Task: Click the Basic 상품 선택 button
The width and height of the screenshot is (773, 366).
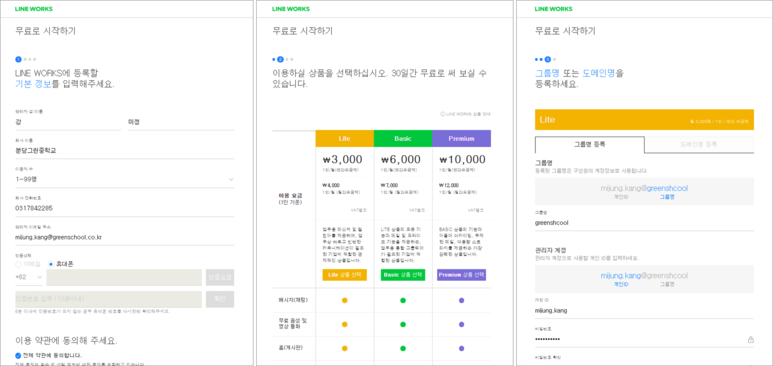Action: click(403, 275)
